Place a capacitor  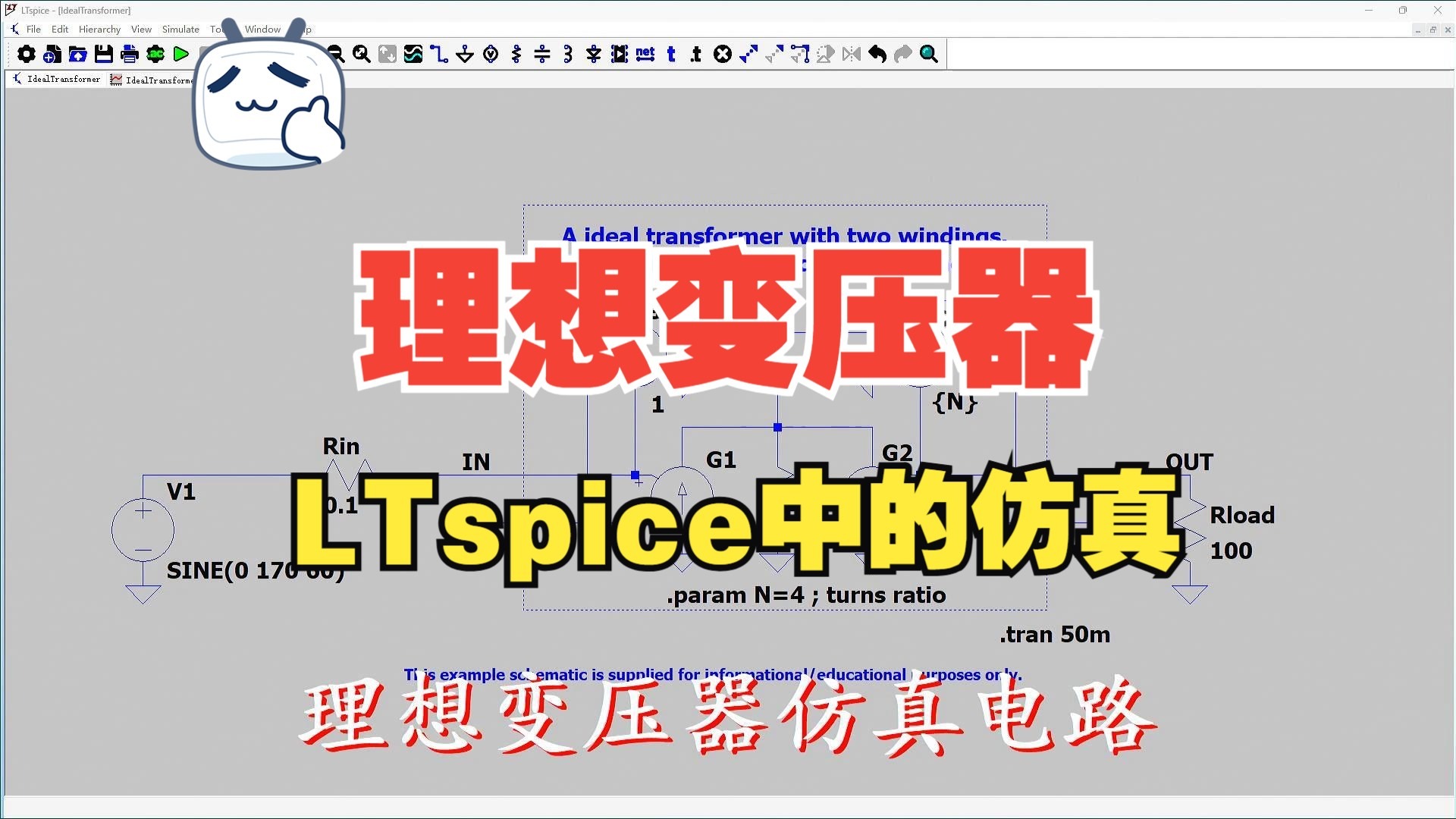point(542,54)
